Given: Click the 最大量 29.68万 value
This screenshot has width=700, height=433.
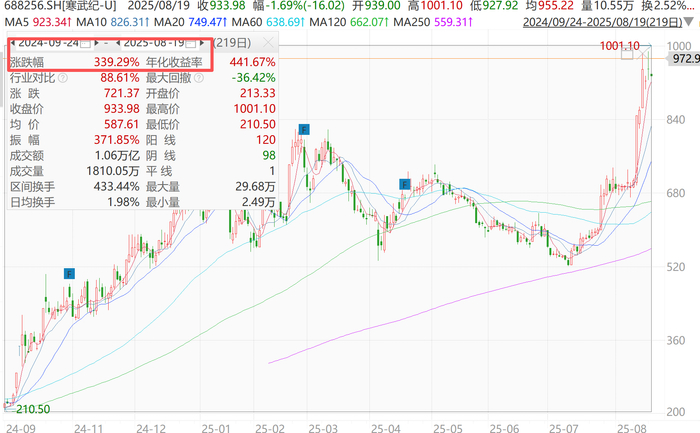Looking at the screenshot, I should [x=255, y=187].
